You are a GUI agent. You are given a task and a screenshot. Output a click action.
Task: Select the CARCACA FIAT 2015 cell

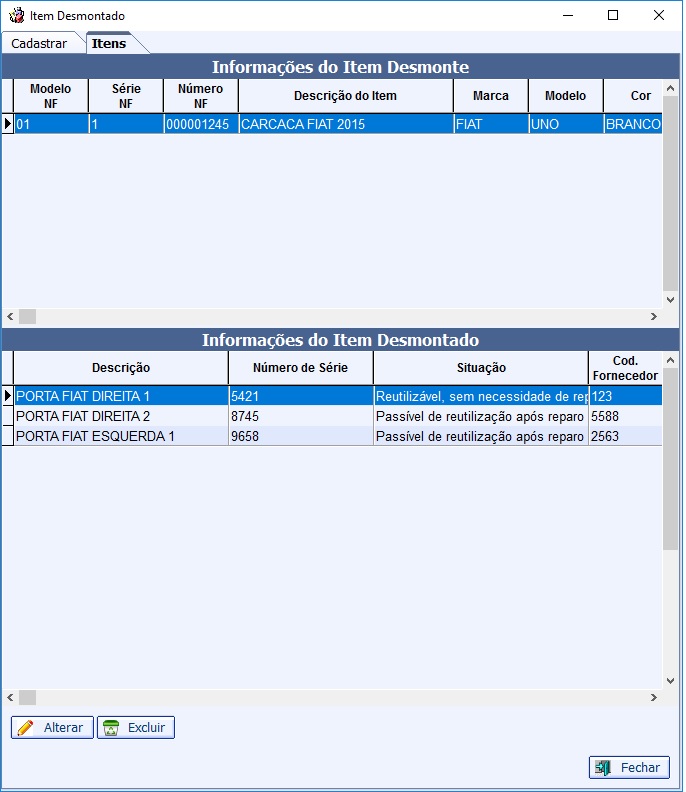pos(346,124)
